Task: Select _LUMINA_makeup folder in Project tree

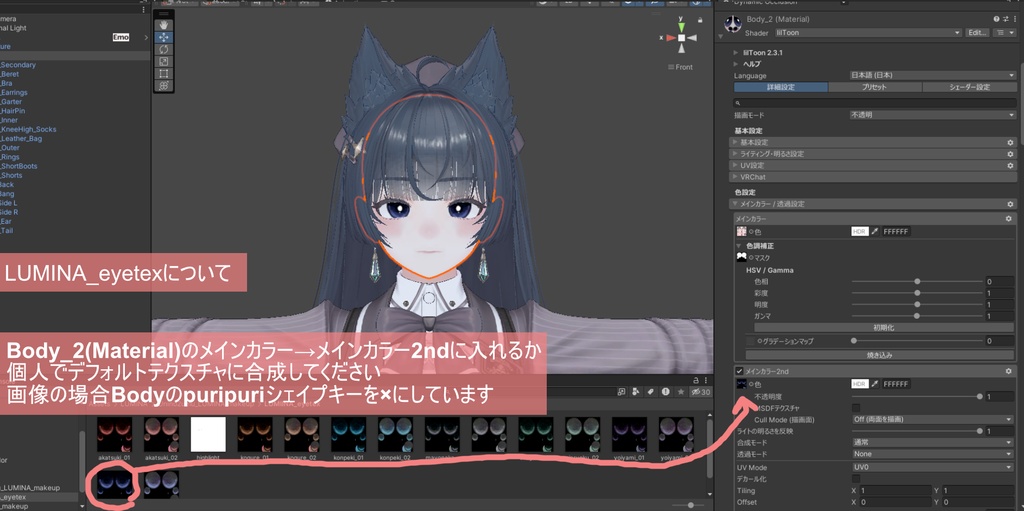Action: pos(30,488)
